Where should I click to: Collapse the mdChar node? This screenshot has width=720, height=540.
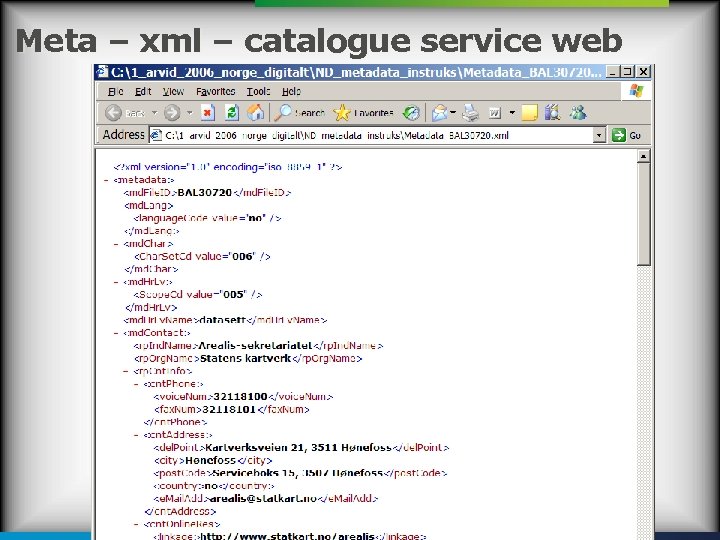pos(116,244)
